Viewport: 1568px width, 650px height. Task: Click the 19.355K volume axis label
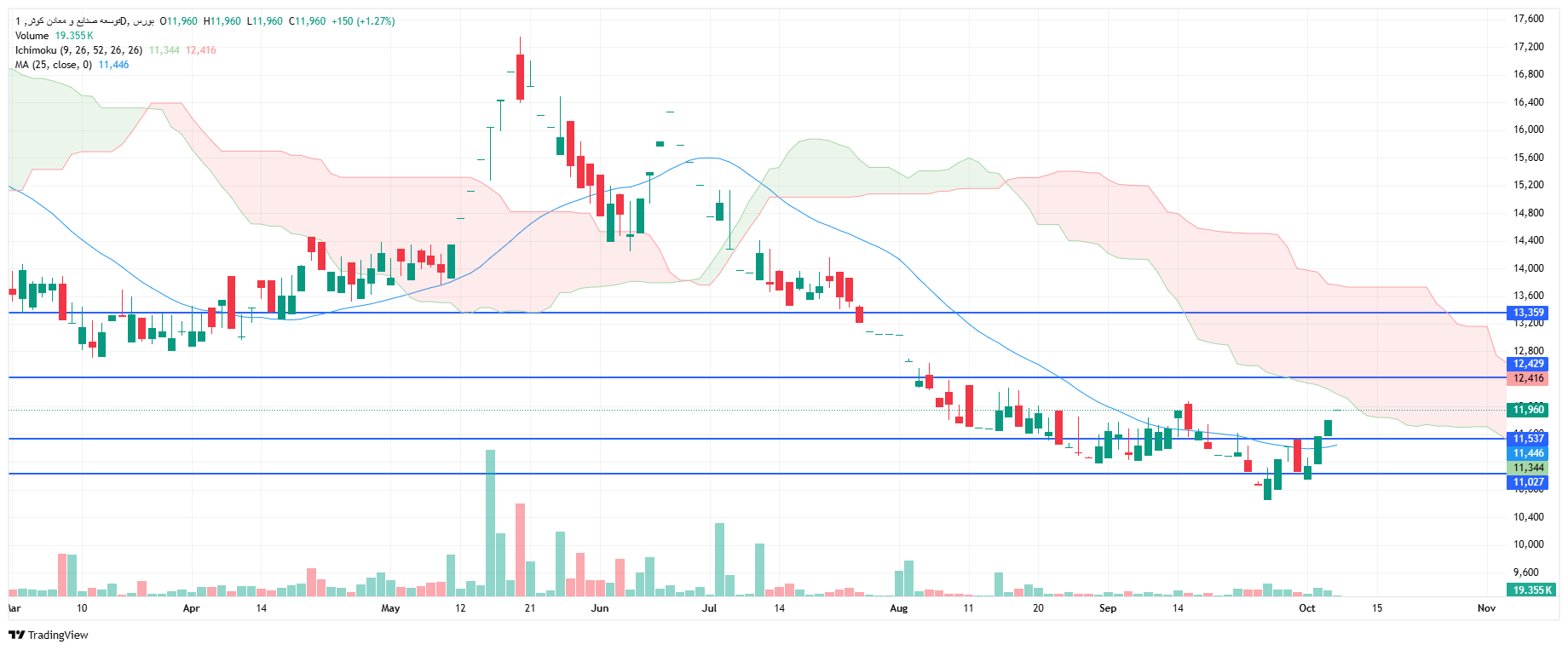pos(1531,590)
